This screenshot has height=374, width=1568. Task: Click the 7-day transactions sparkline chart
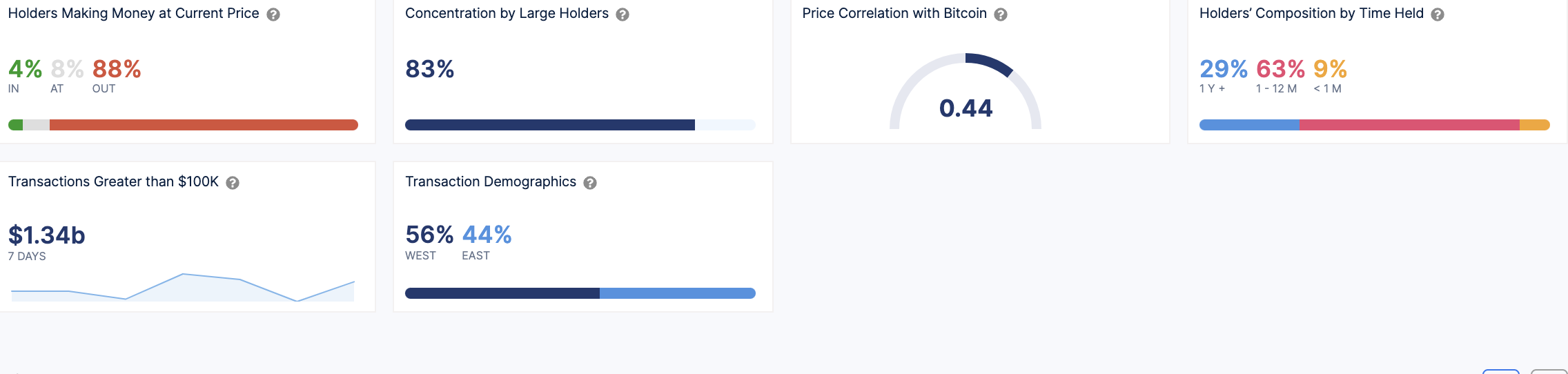(183, 288)
